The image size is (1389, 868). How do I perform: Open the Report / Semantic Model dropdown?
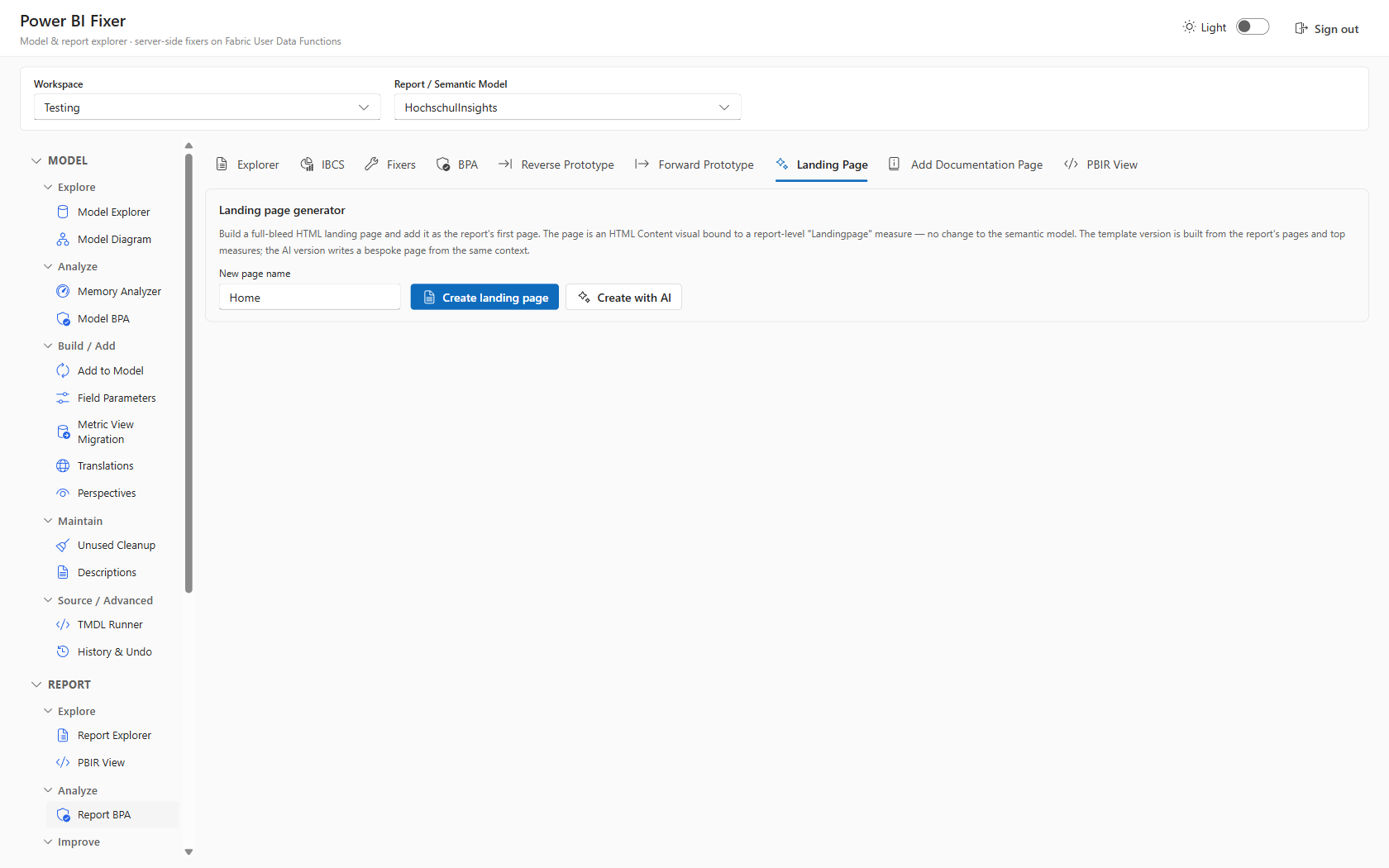tap(567, 107)
